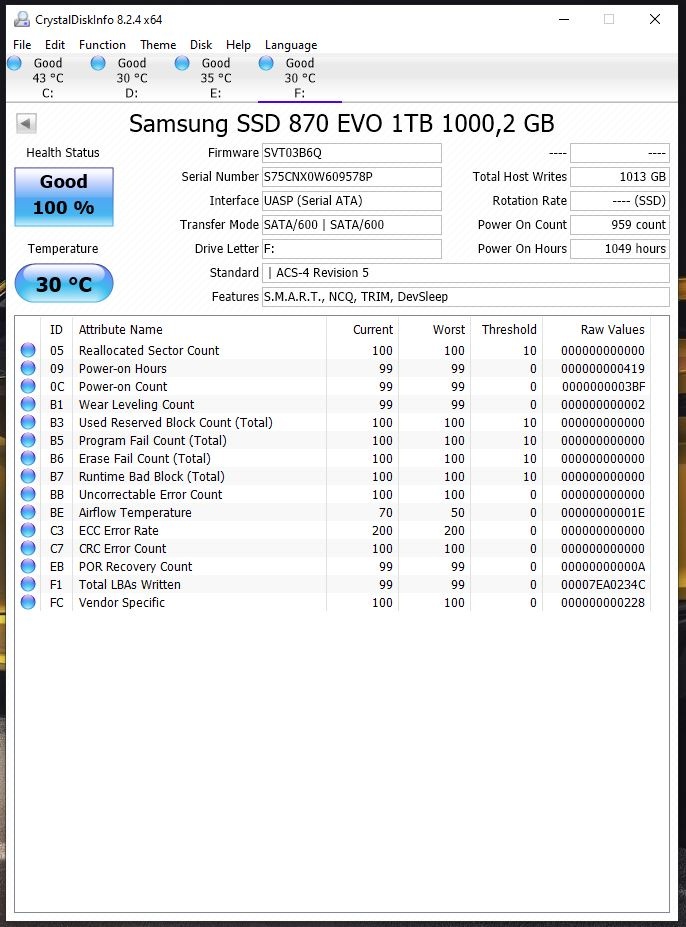686x927 pixels.
Task: Click the Firmware field SVT03B6Q
Action: click(352, 153)
